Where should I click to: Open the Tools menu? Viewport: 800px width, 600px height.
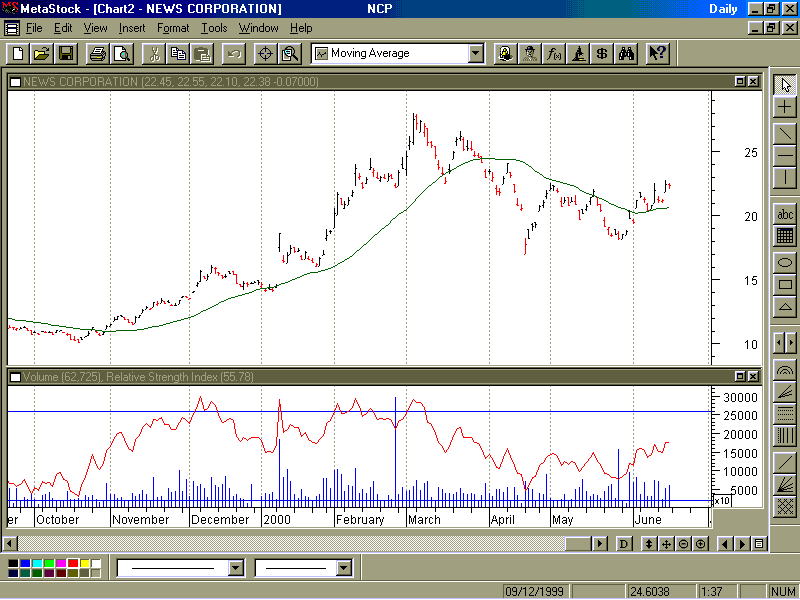(214, 28)
